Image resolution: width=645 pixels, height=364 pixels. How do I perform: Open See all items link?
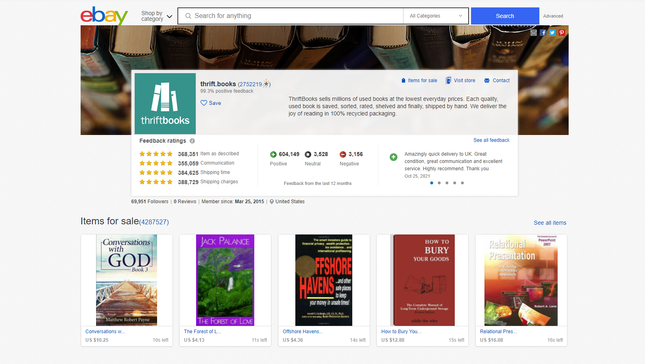tap(550, 223)
